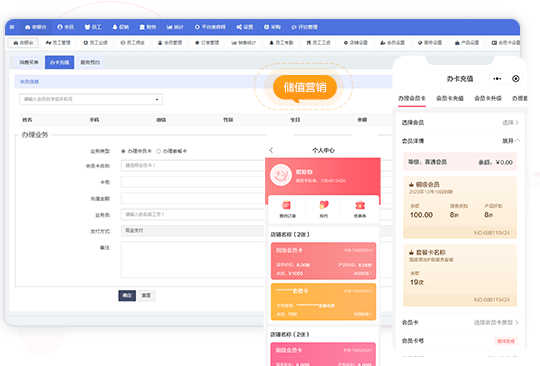Open the 员工佣金 shortcut
The image size is (540, 366).
133,43
